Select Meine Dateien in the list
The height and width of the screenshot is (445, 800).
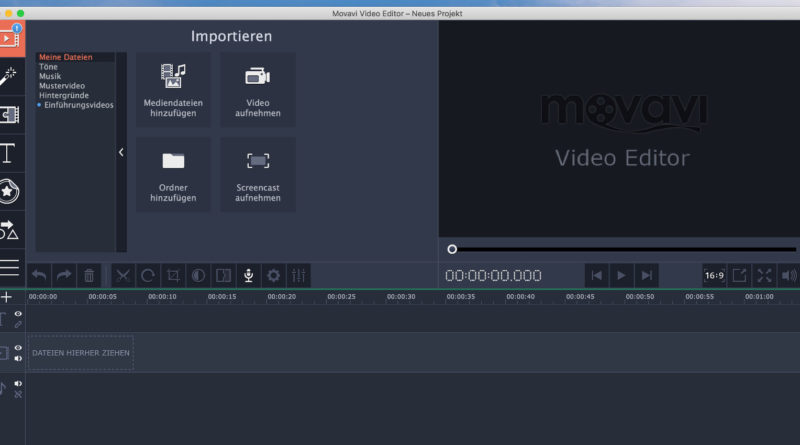click(66, 57)
